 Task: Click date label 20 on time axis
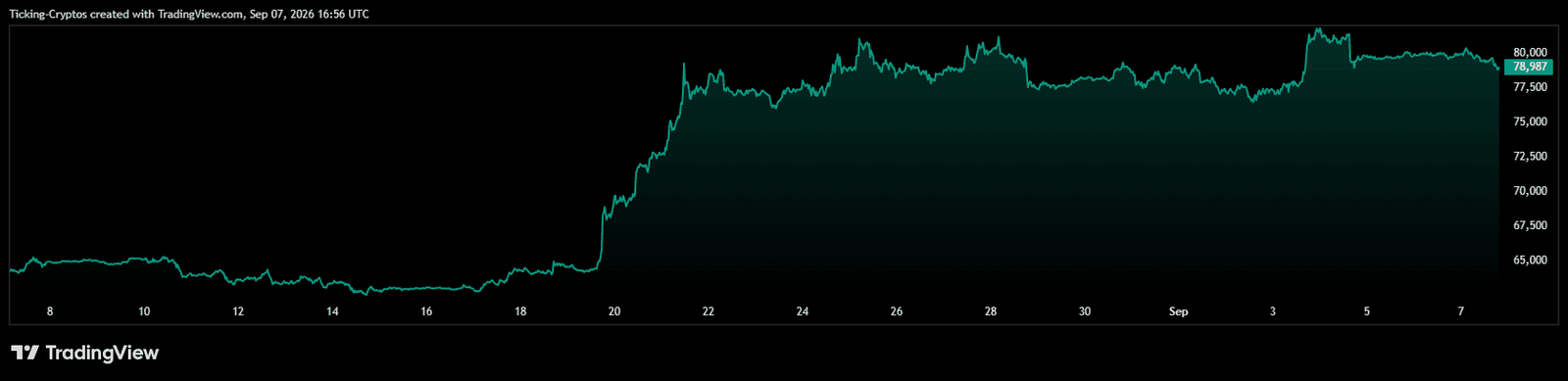pyautogui.click(x=614, y=311)
